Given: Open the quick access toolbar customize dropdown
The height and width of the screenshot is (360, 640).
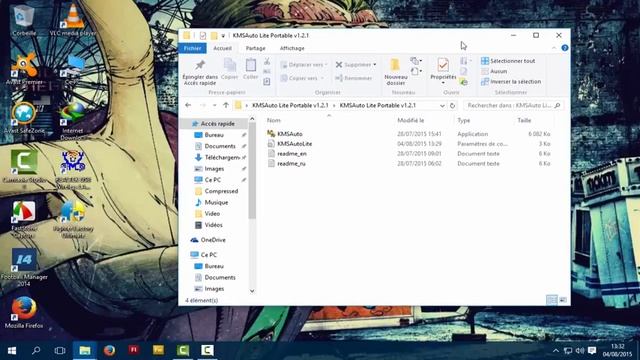Looking at the screenshot, I should [223, 36].
